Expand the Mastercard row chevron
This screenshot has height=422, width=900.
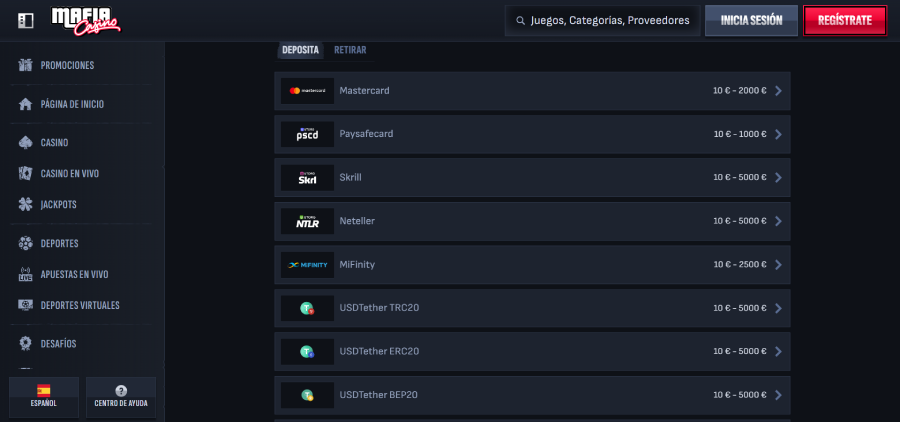pyautogui.click(x=778, y=91)
